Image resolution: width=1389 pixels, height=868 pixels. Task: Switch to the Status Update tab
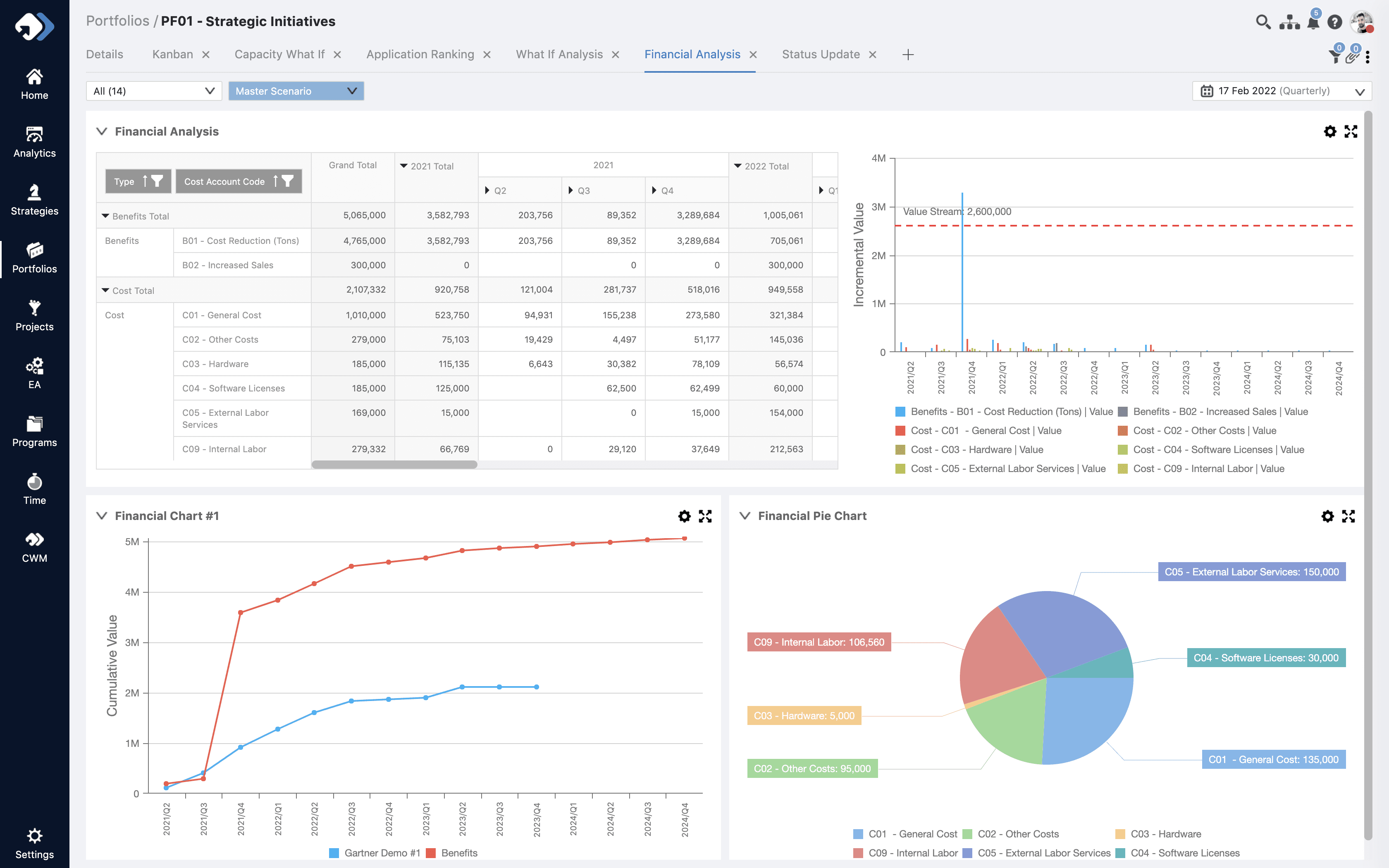tap(820, 55)
